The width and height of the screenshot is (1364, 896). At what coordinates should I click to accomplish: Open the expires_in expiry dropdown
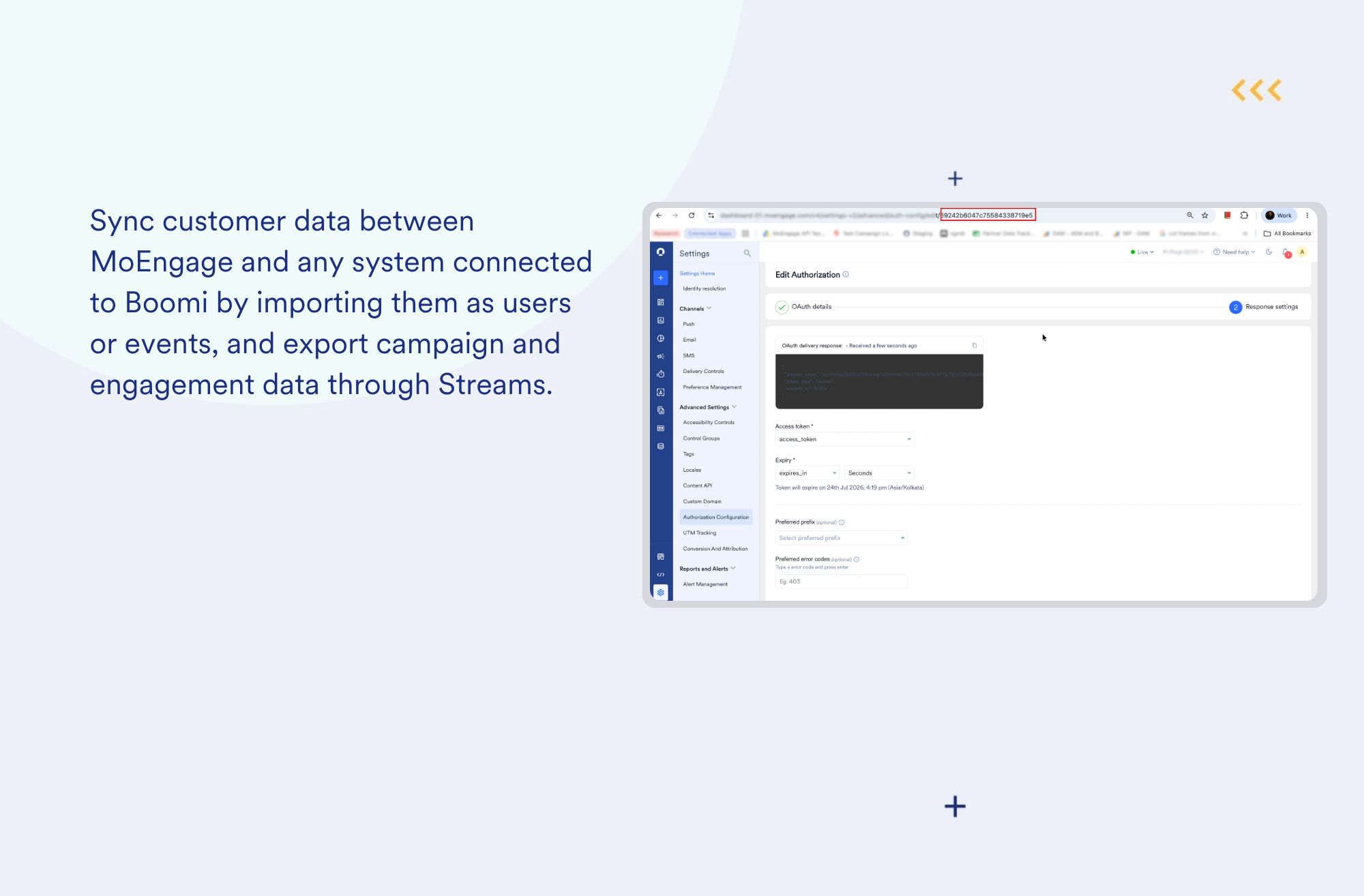[807, 473]
